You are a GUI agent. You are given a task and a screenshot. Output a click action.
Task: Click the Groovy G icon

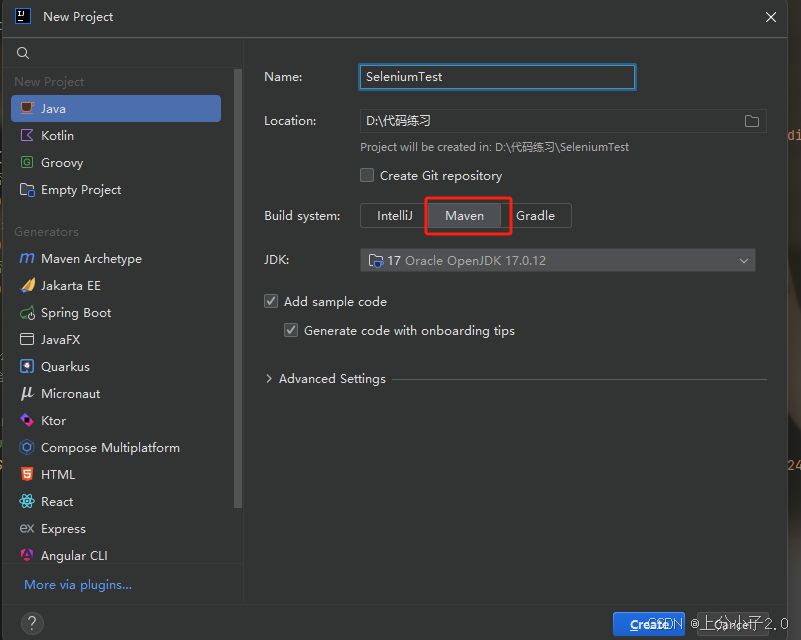[27, 162]
